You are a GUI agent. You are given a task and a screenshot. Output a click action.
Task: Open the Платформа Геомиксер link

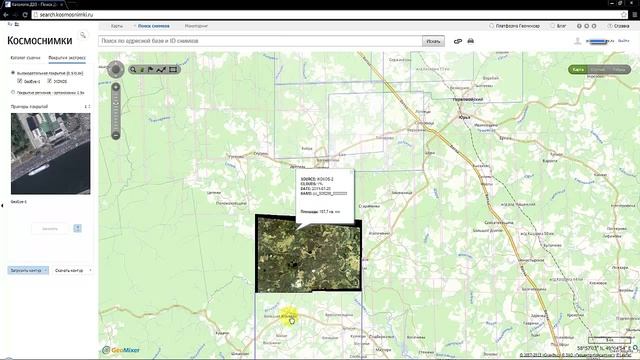click(518, 26)
